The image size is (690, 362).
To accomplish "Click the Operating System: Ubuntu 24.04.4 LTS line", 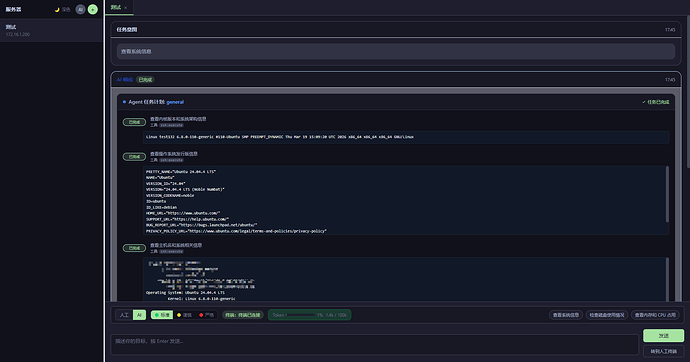I will pos(185,293).
